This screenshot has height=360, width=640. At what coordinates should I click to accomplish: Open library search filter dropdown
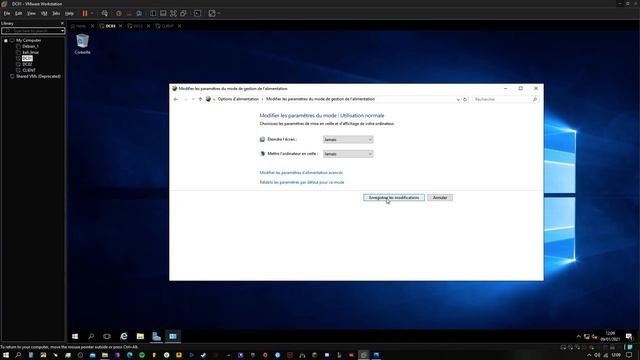coord(62,31)
